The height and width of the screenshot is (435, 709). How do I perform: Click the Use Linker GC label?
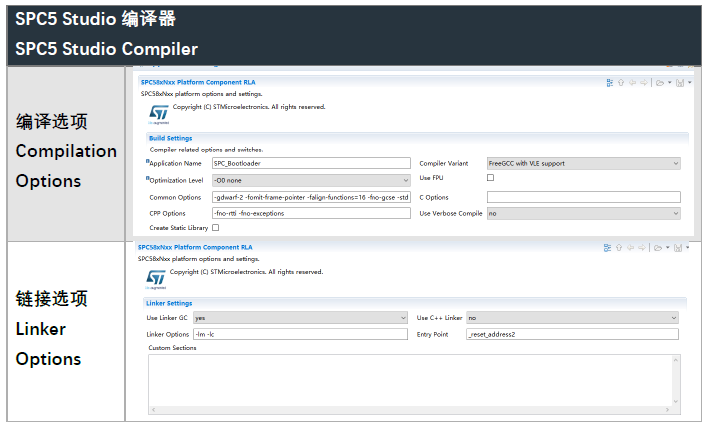click(166, 318)
